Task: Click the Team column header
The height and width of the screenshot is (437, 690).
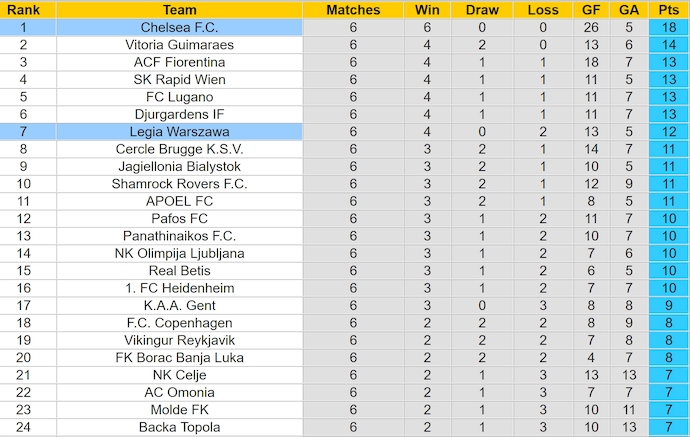Action: coord(180,10)
